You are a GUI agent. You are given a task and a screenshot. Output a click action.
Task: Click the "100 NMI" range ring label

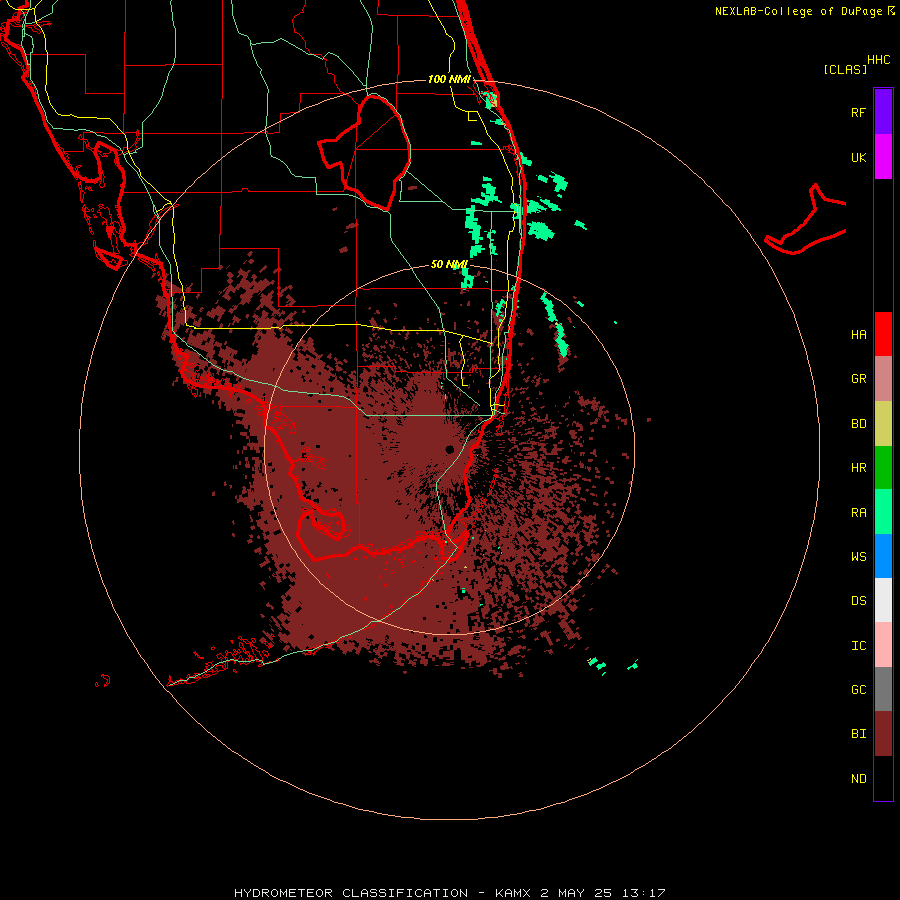[x=449, y=79]
